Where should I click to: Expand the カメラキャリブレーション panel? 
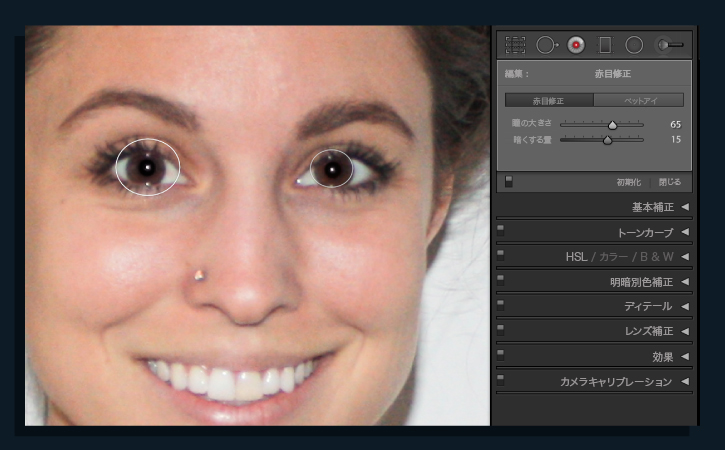685,382
